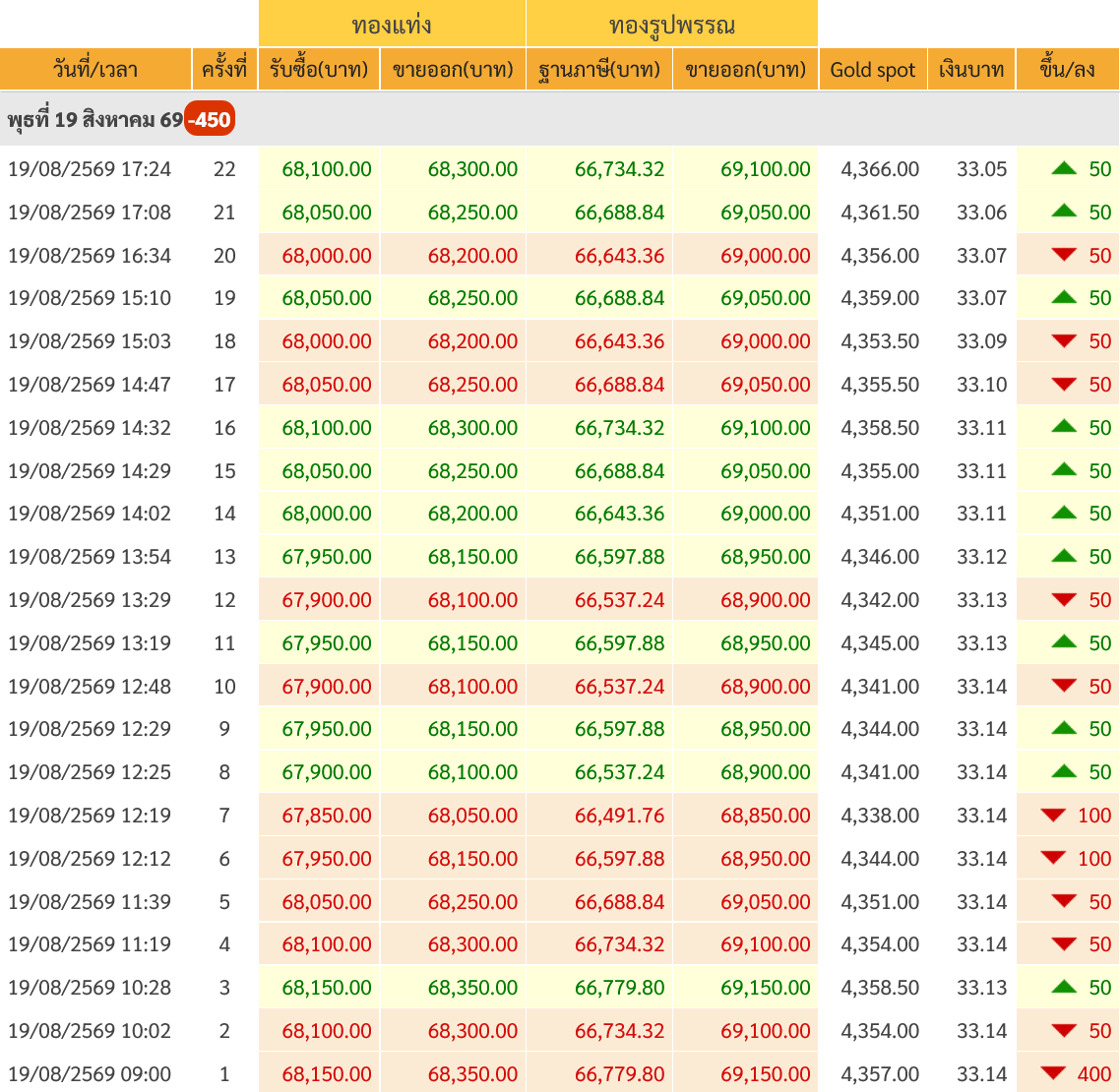Click the green up arrow in row 22

tap(1064, 168)
